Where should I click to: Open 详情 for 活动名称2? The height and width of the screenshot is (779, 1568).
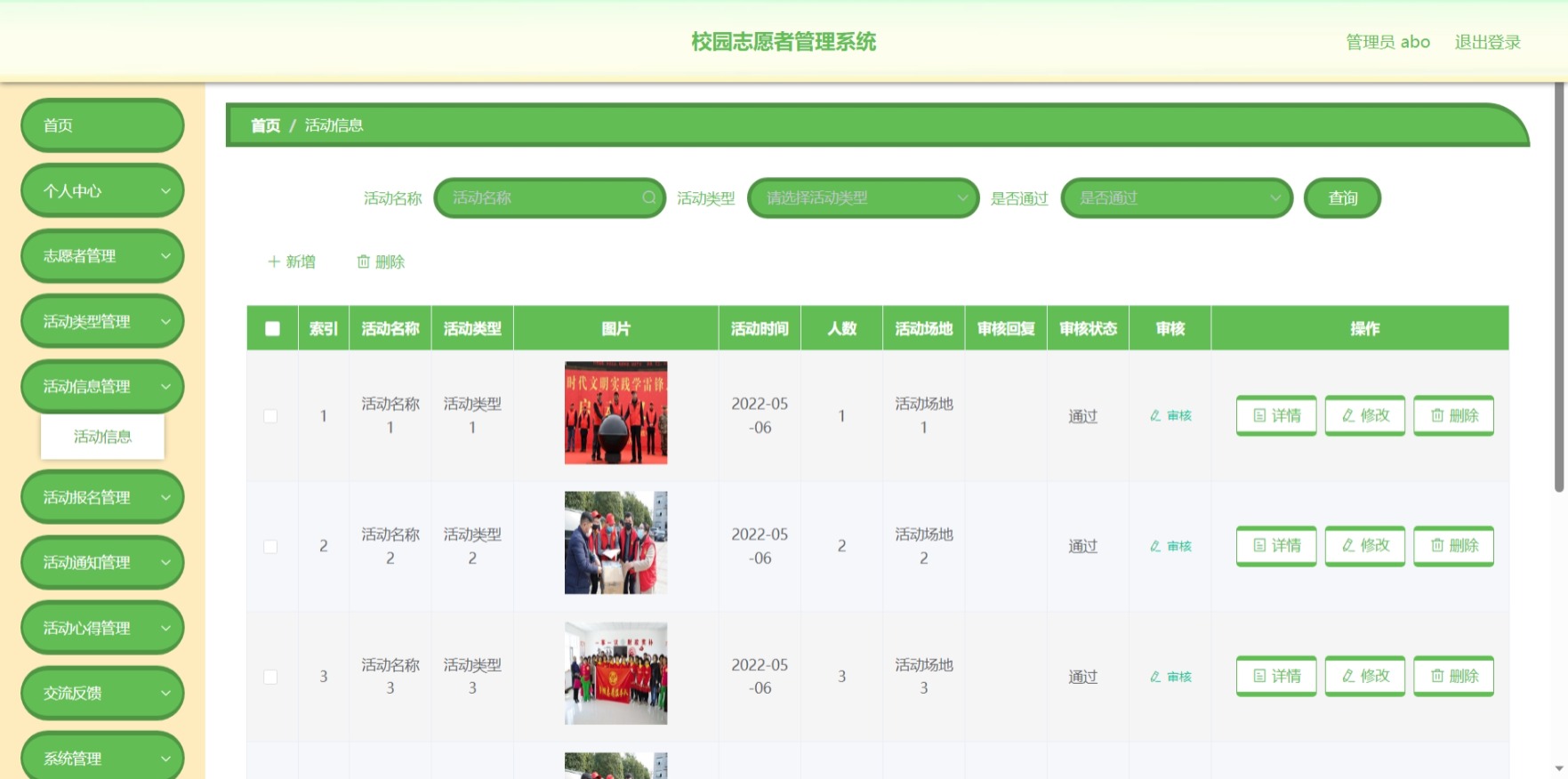(1276, 546)
